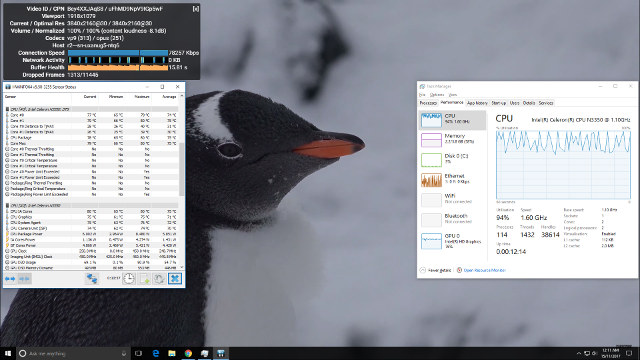Select GPU 0 in performance sidebar
Screen dimensions: 640x360
[453, 241]
